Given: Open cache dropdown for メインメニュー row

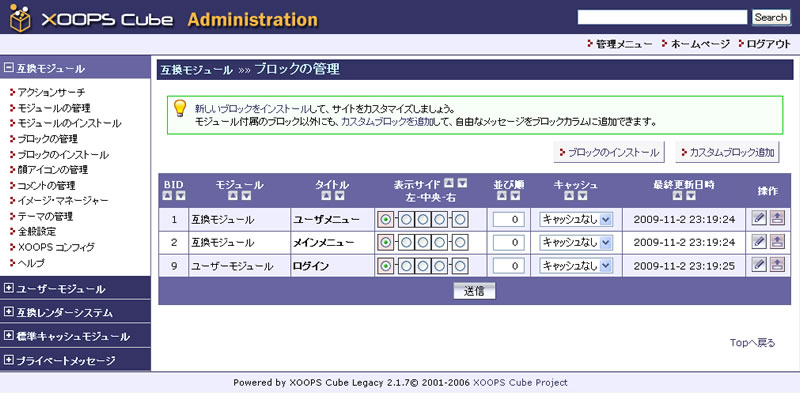Looking at the screenshot, I should (x=576, y=242).
